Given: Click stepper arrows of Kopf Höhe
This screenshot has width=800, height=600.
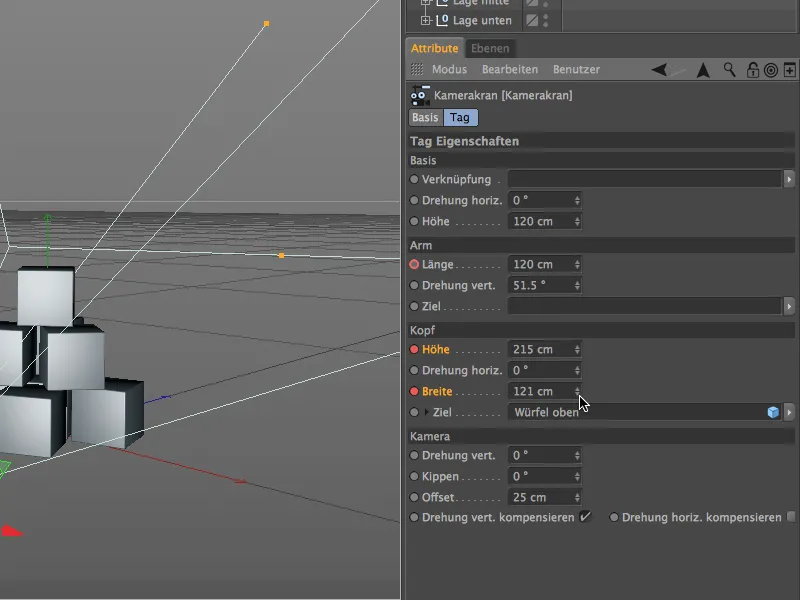Looking at the screenshot, I should (577, 349).
